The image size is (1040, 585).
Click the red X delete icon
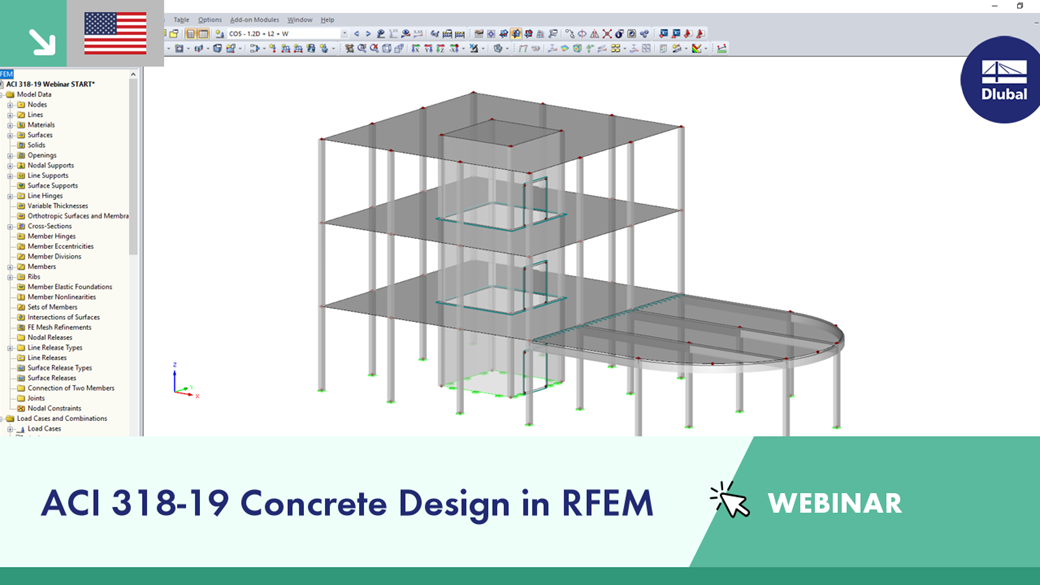[607, 34]
